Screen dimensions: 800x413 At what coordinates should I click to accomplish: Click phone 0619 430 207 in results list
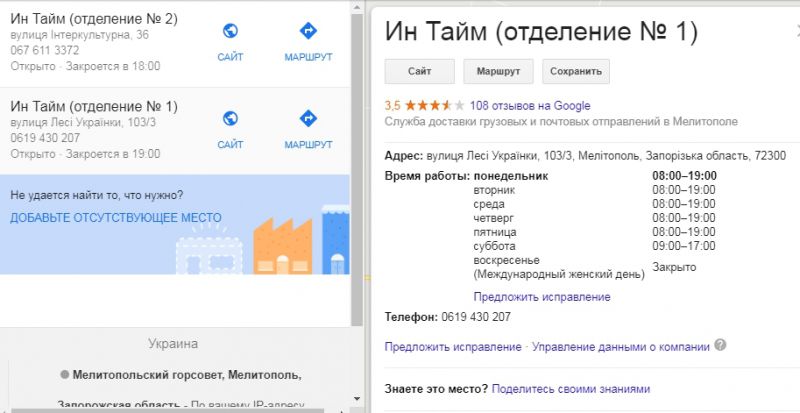coord(45,138)
